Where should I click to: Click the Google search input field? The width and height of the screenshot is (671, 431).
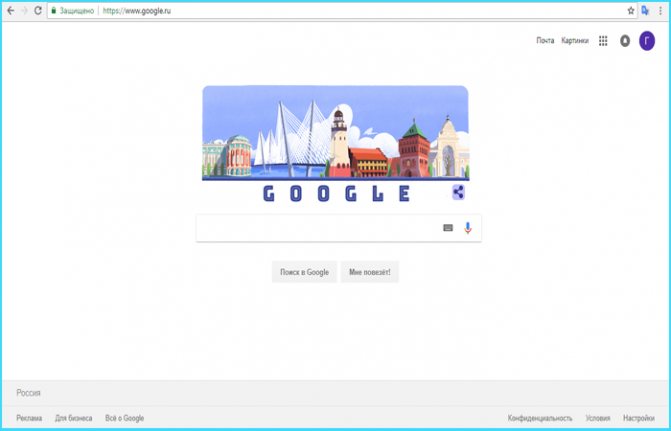(319, 228)
